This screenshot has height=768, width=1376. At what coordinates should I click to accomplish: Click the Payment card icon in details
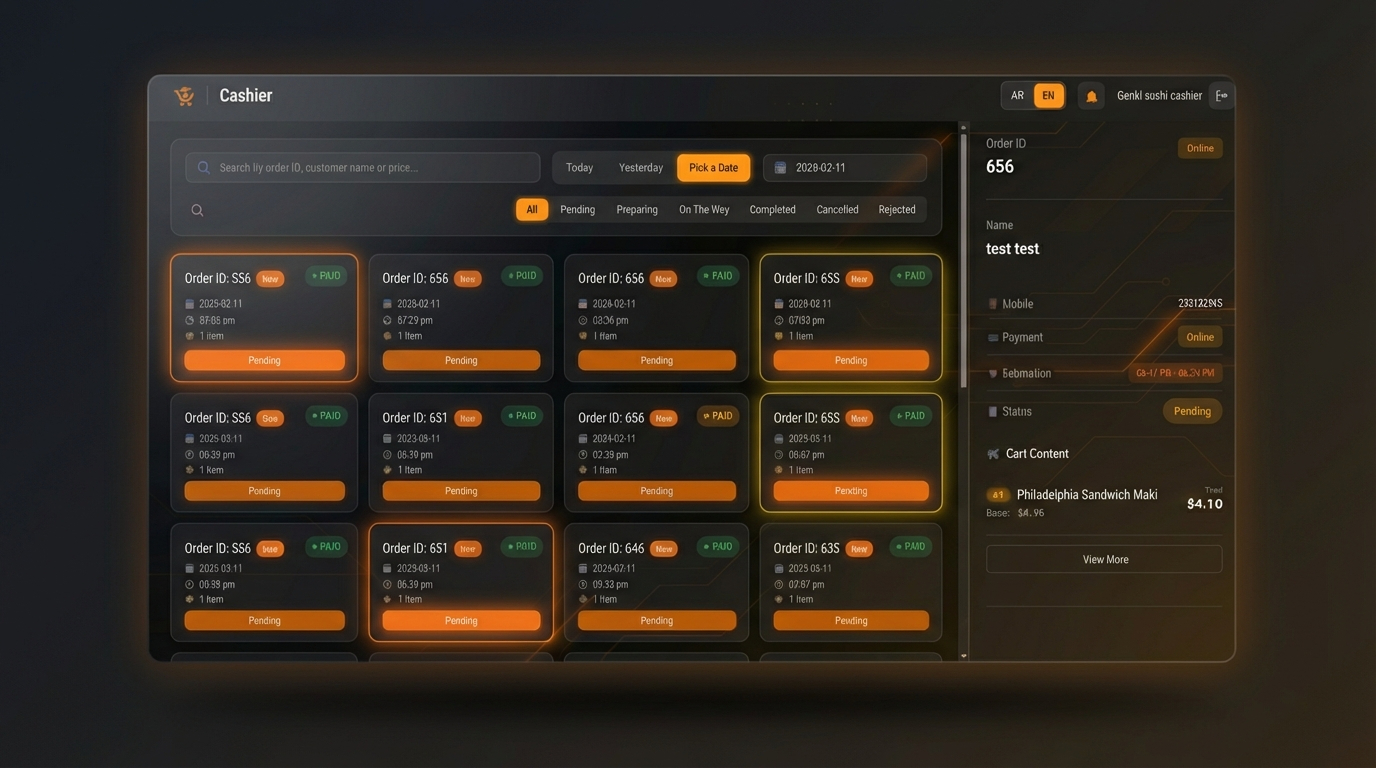(993, 338)
